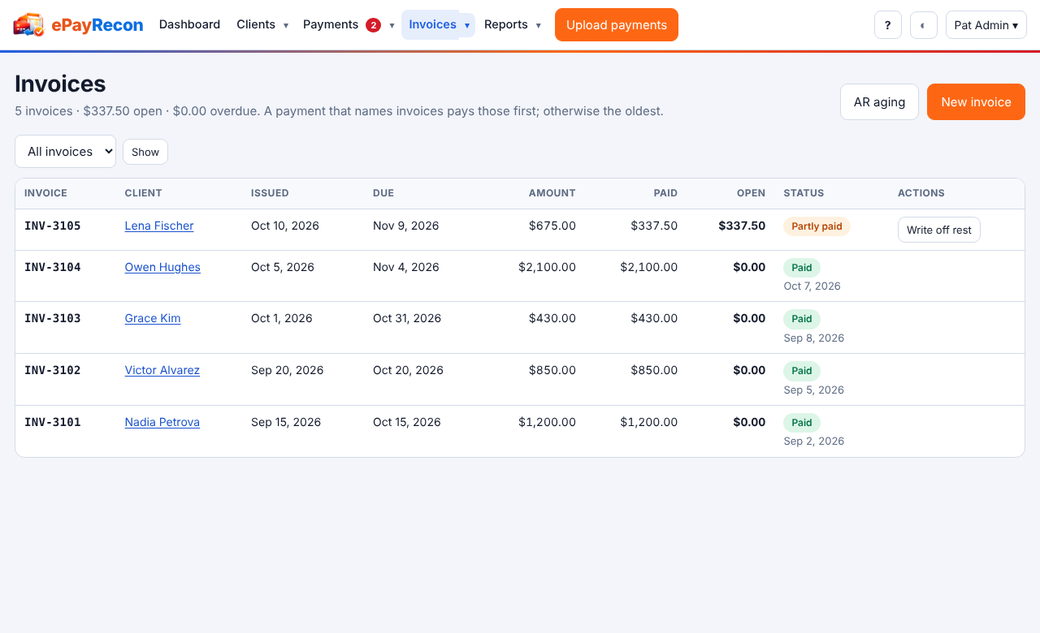This screenshot has height=633, width=1040.
Task: Go to the Dashboard page
Action: [x=190, y=25]
